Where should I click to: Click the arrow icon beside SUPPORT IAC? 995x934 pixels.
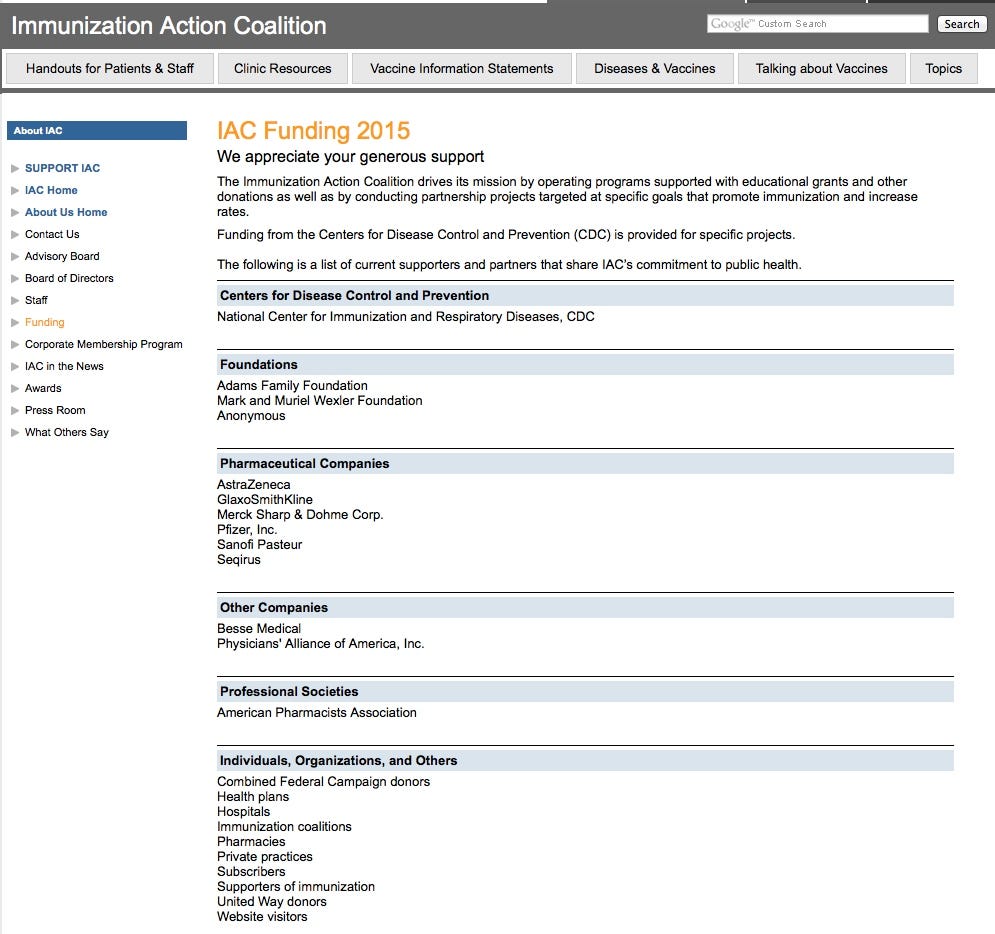[15, 168]
